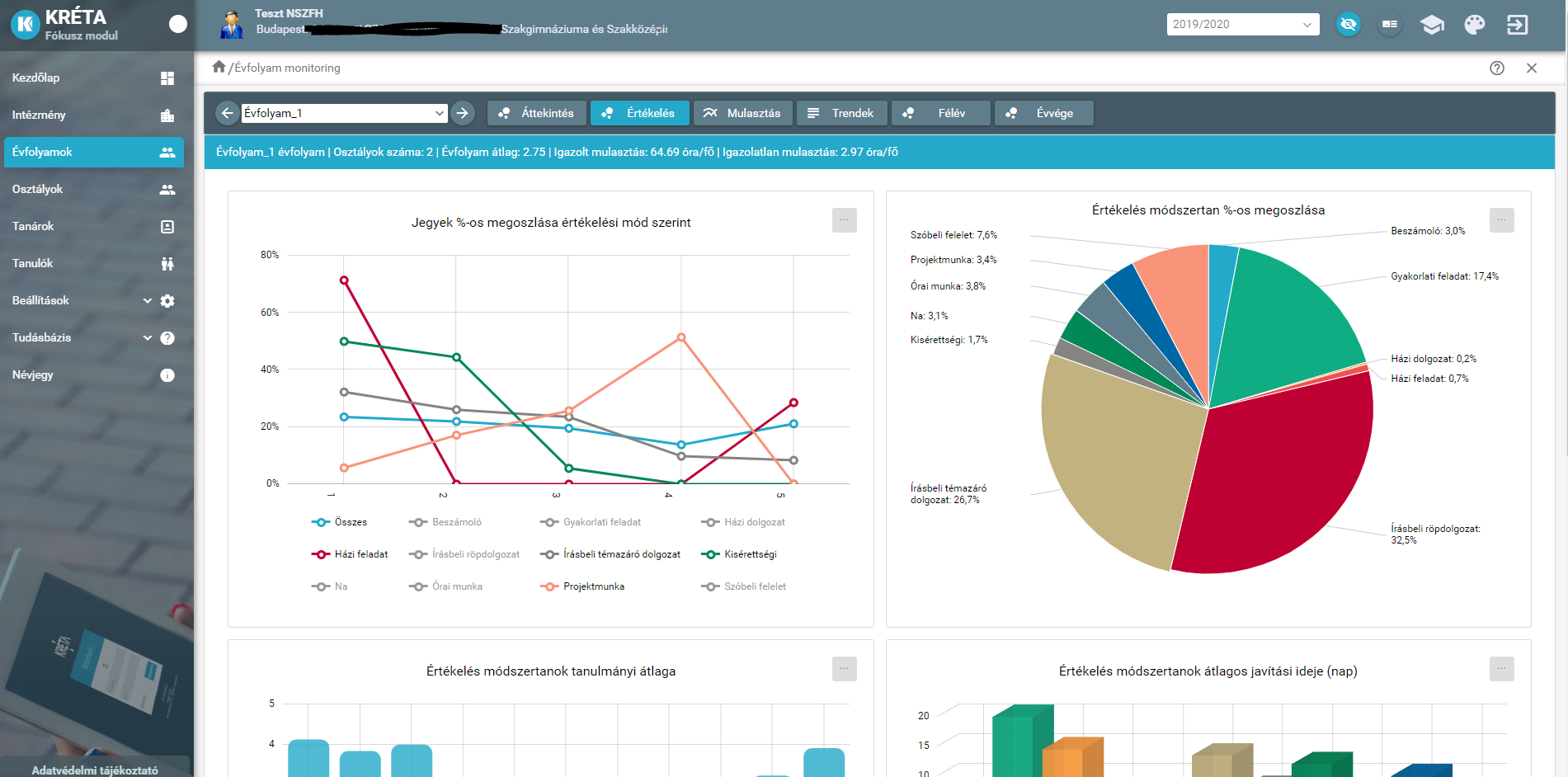Click the Tanulók students icon

pyautogui.click(x=167, y=264)
